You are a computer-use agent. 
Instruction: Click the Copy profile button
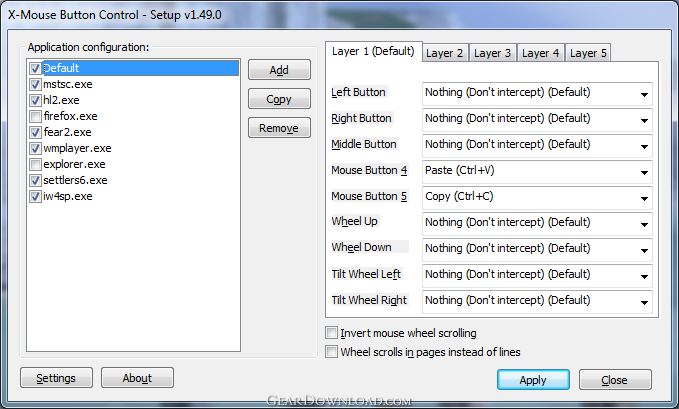pos(279,99)
